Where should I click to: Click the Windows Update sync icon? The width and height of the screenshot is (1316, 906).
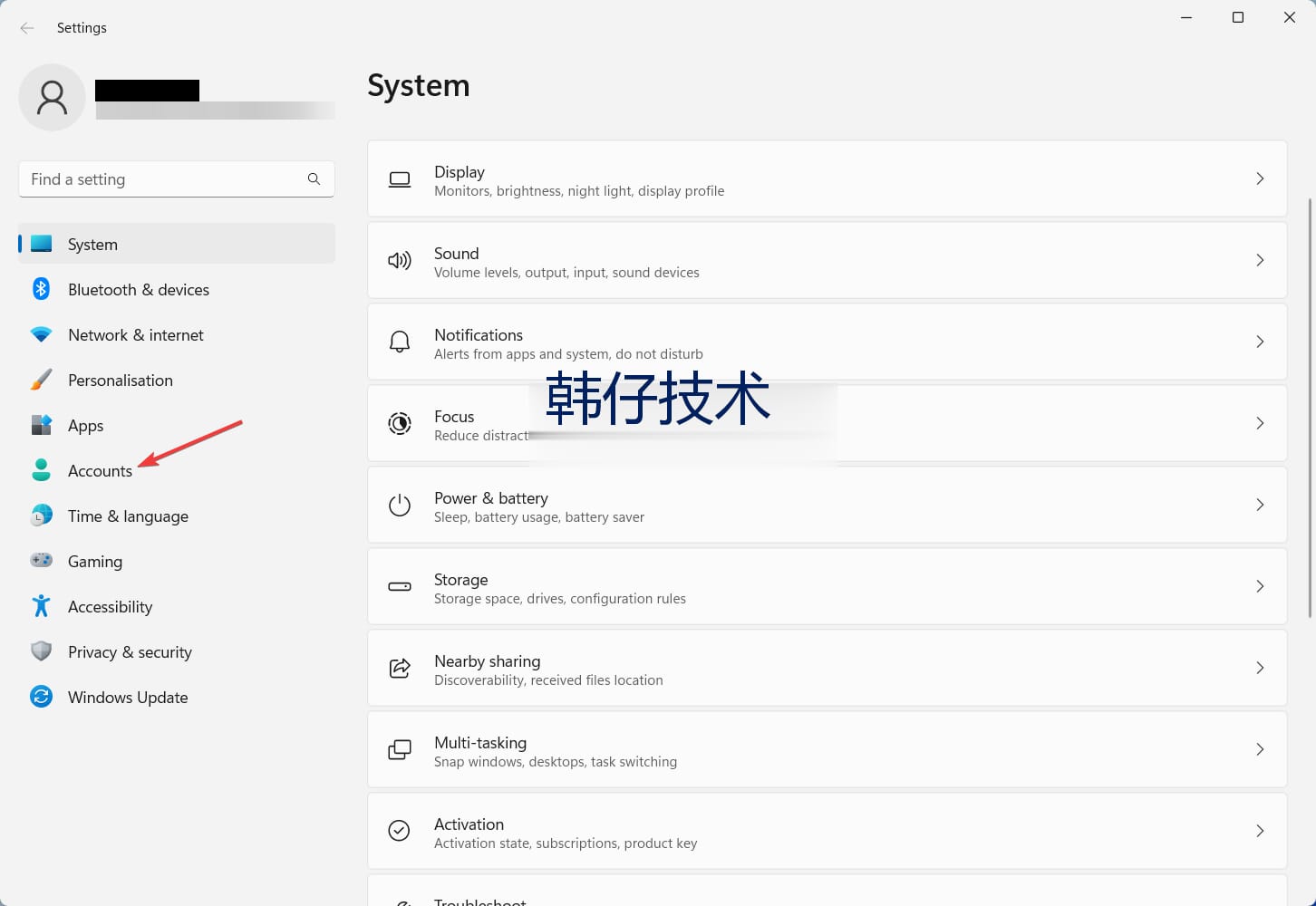(x=41, y=697)
